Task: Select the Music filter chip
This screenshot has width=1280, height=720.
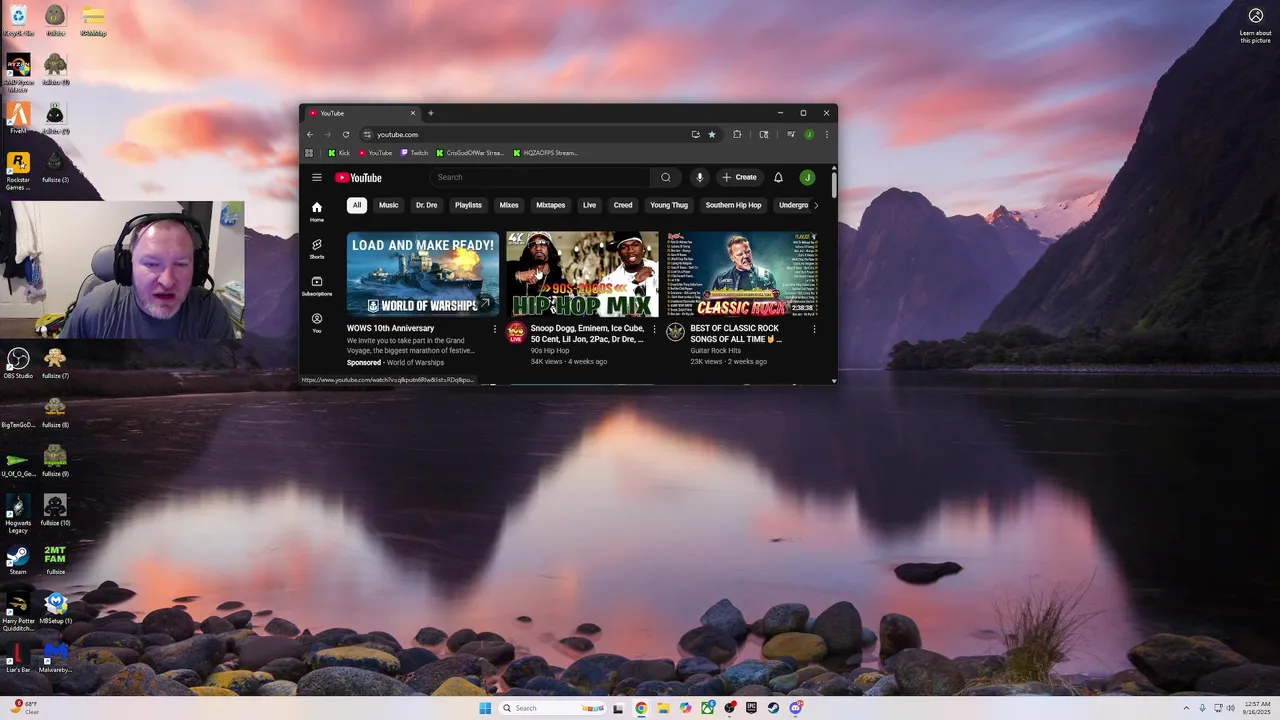Action: click(388, 205)
